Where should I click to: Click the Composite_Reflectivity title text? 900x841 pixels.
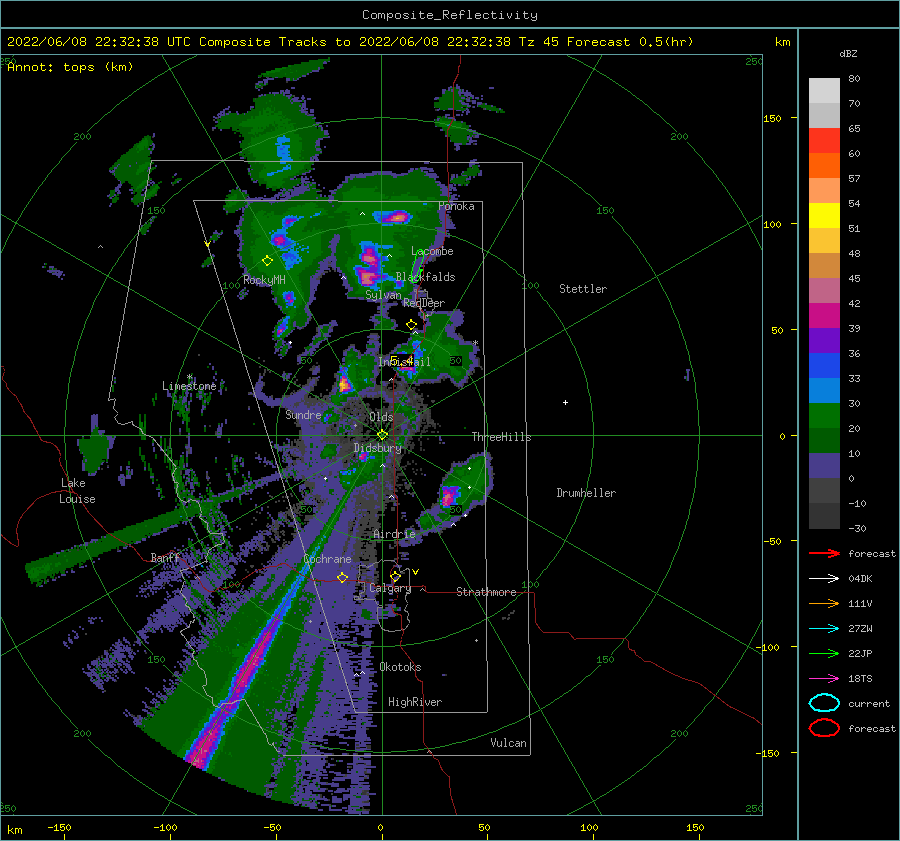pyautogui.click(x=450, y=15)
